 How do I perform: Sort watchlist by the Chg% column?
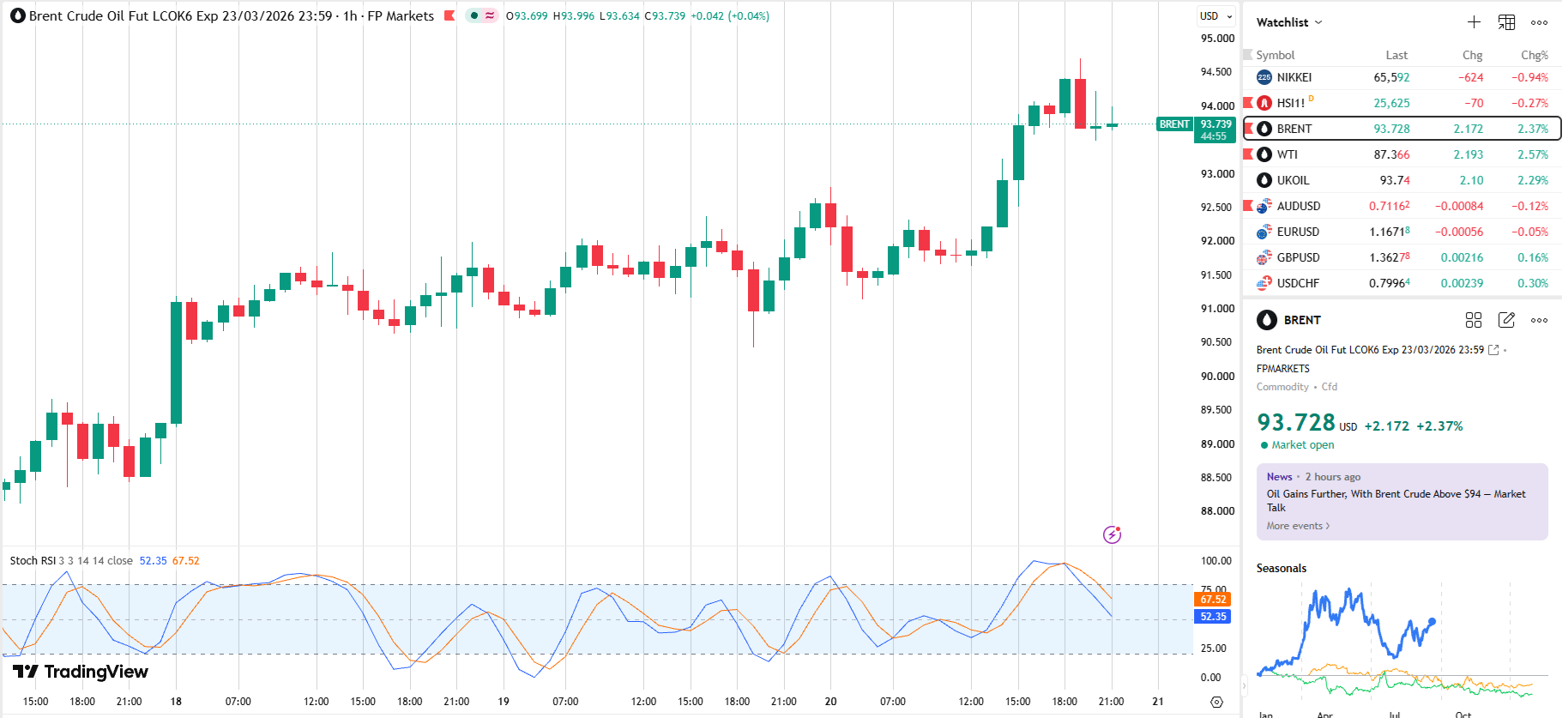coord(1535,55)
